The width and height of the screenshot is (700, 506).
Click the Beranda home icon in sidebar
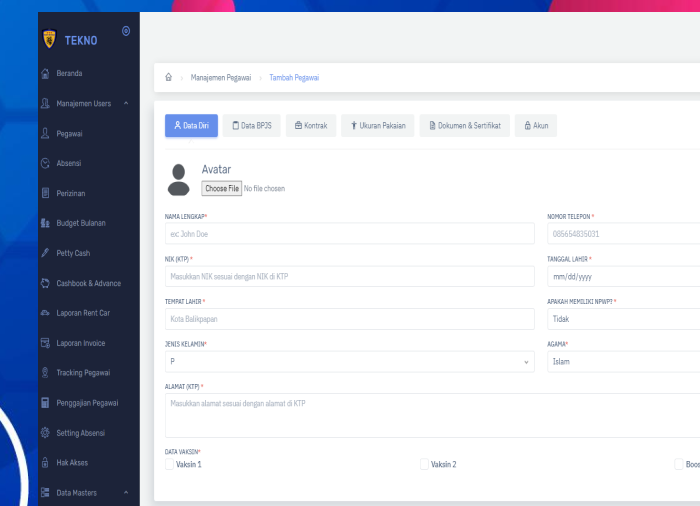(45, 73)
